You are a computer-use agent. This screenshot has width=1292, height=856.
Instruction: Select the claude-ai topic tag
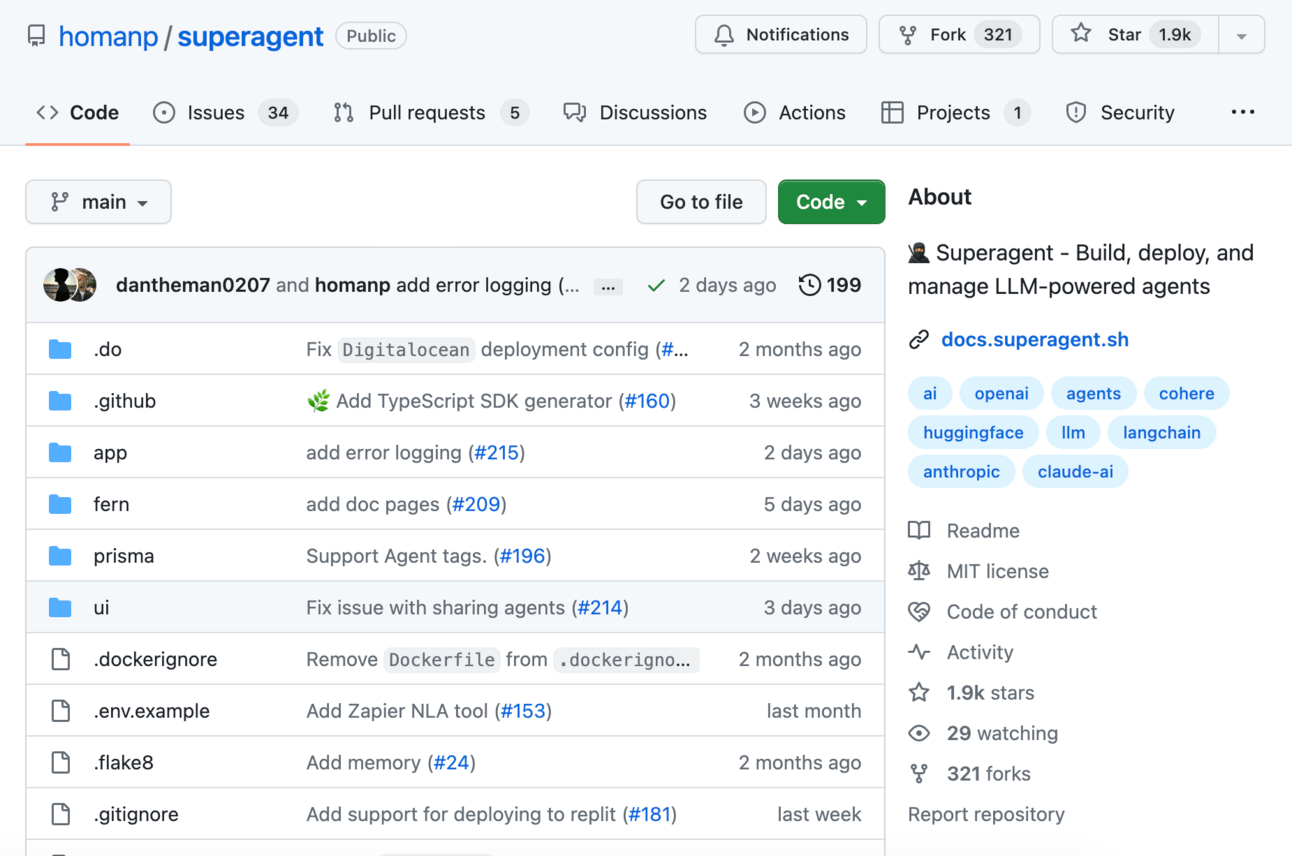click(1075, 471)
